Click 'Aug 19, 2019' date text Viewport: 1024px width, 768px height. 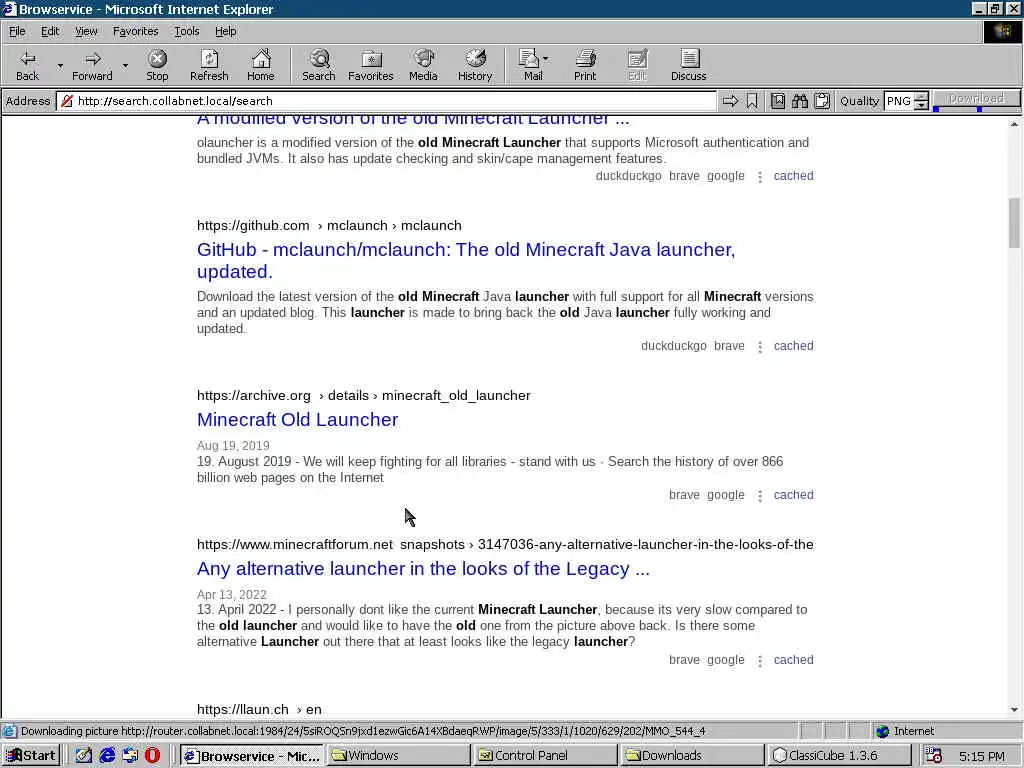tap(233, 445)
